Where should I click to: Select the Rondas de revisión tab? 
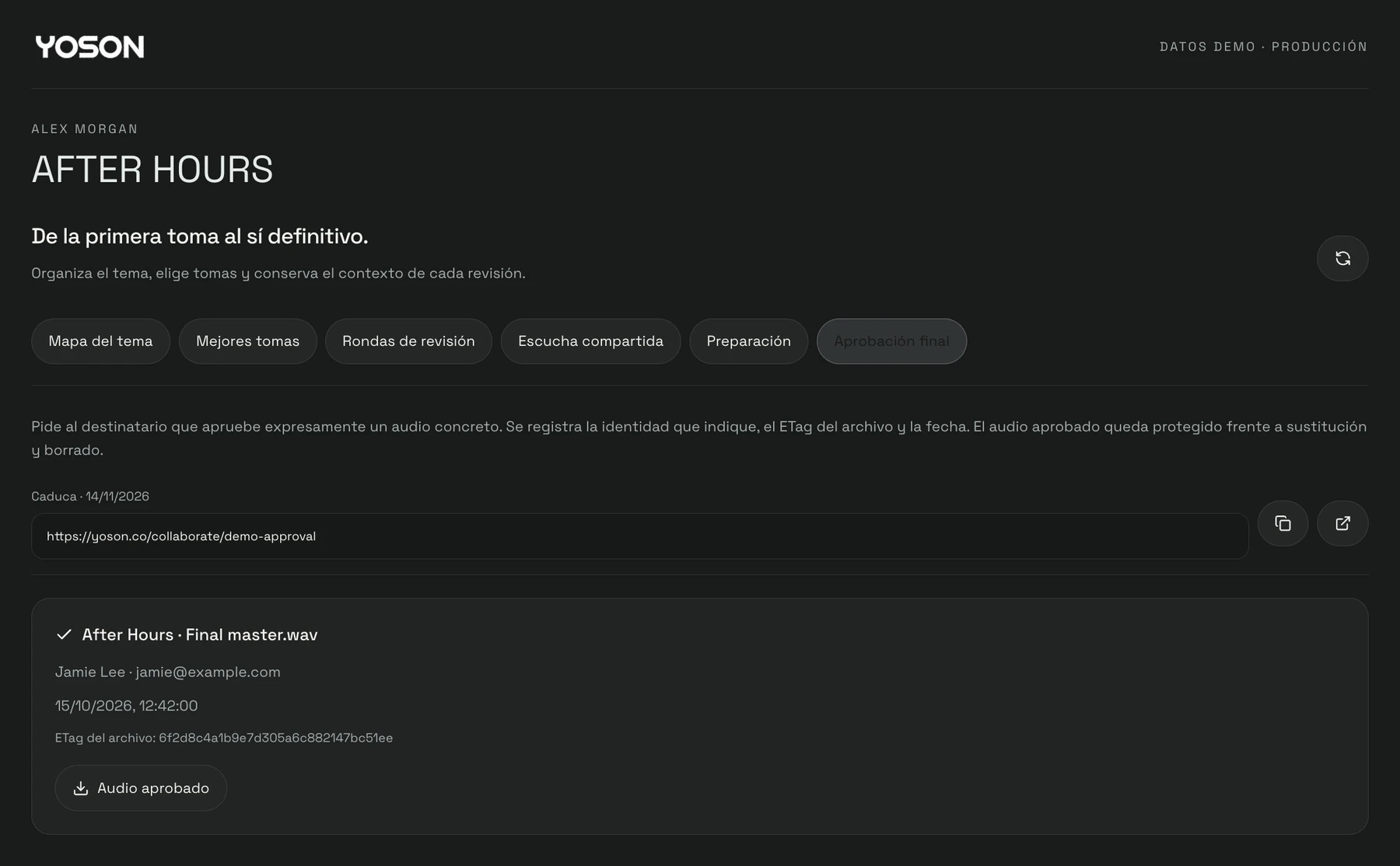pos(408,341)
